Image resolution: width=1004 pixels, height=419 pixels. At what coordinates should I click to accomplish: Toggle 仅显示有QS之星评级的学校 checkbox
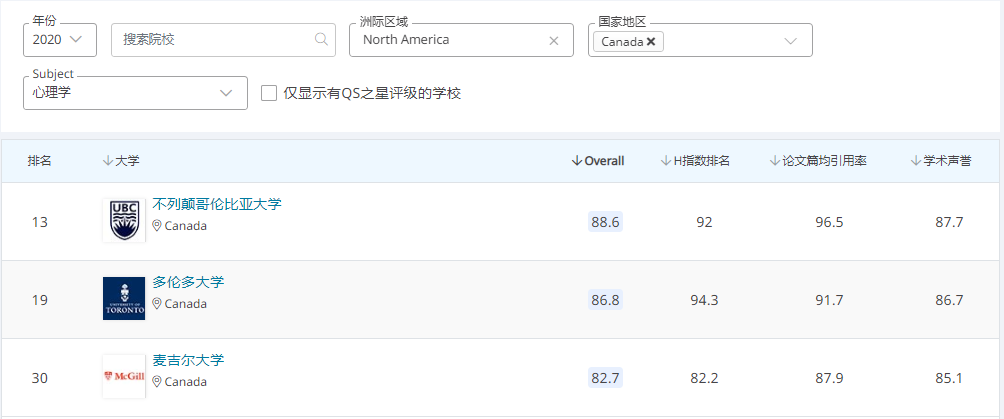269,93
